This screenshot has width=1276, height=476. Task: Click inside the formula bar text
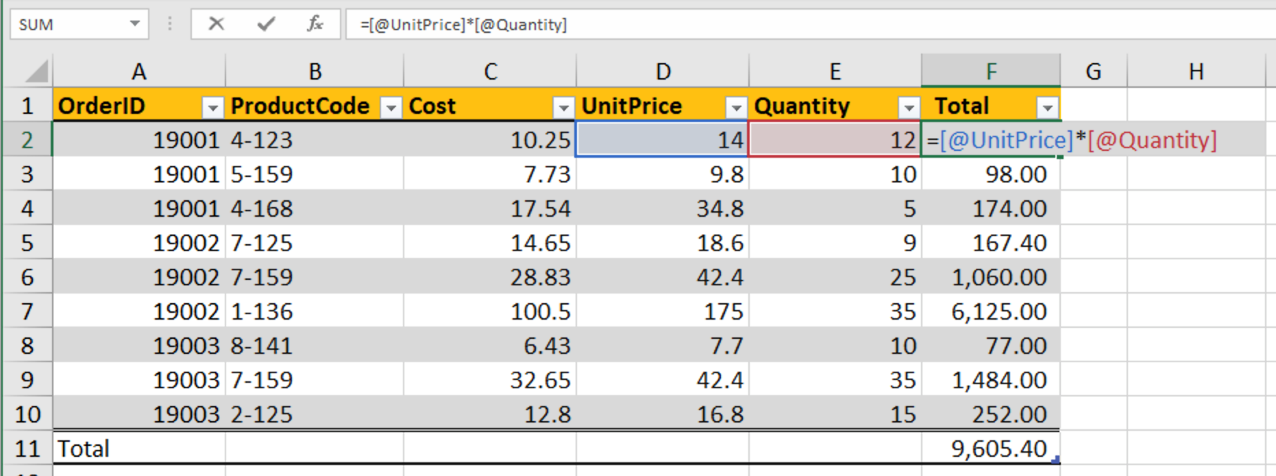click(700, 24)
